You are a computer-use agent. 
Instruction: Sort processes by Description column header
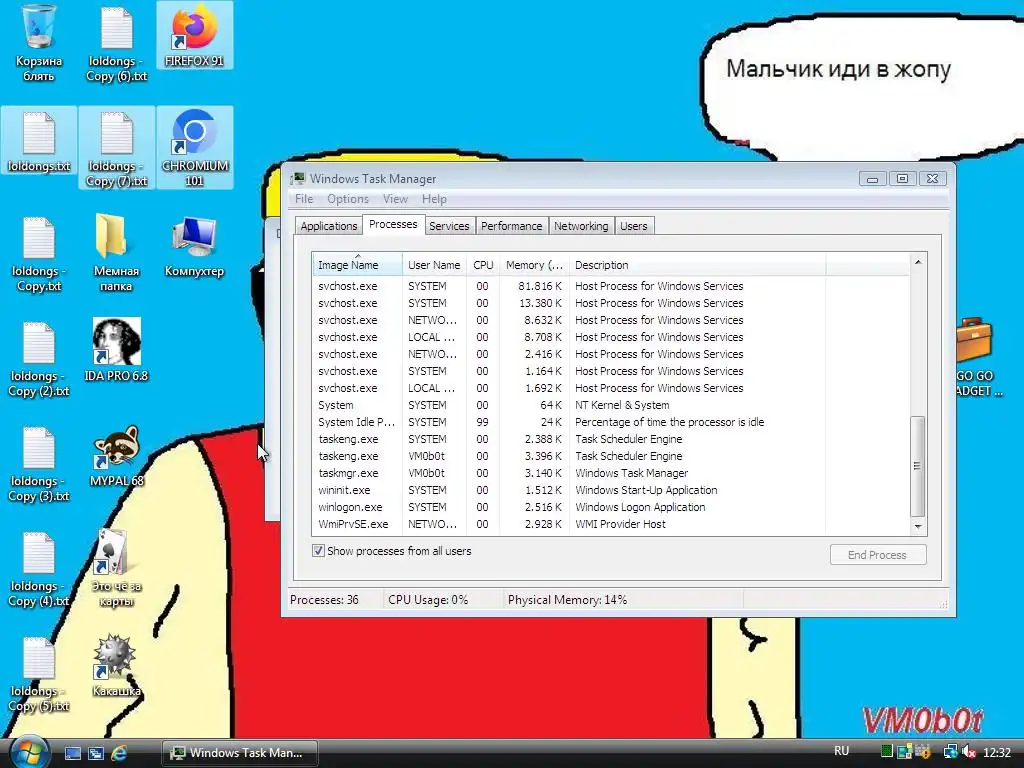697,264
